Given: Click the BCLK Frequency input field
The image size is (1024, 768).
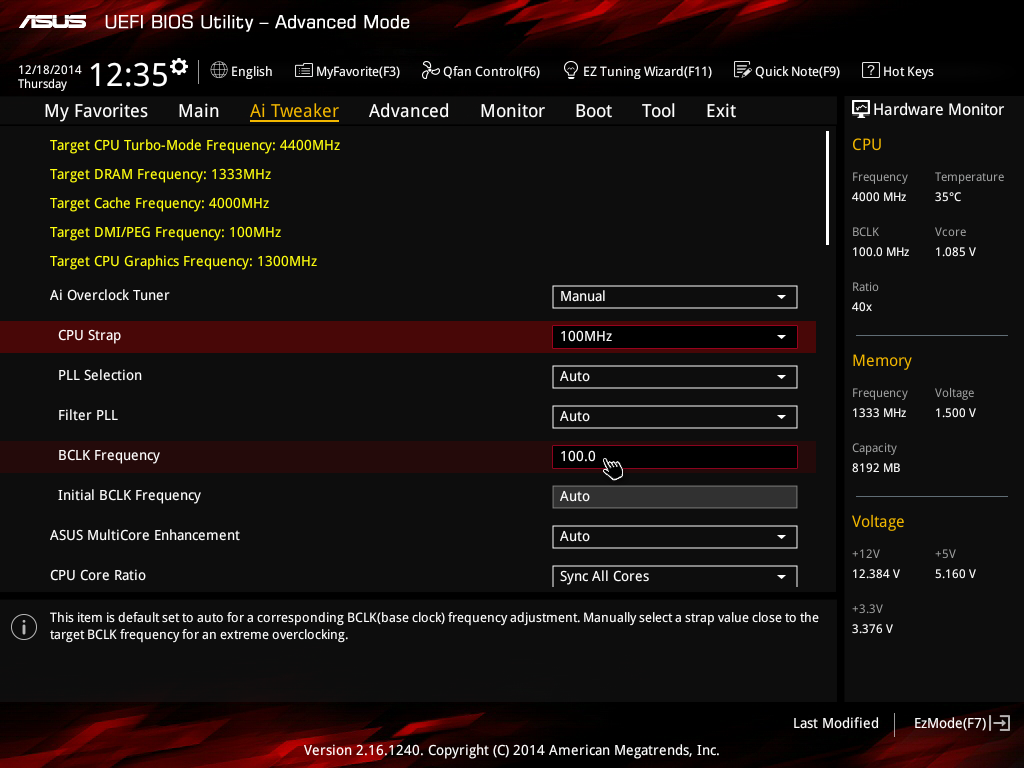Looking at the screenshot, I should (x=675, y=456).
